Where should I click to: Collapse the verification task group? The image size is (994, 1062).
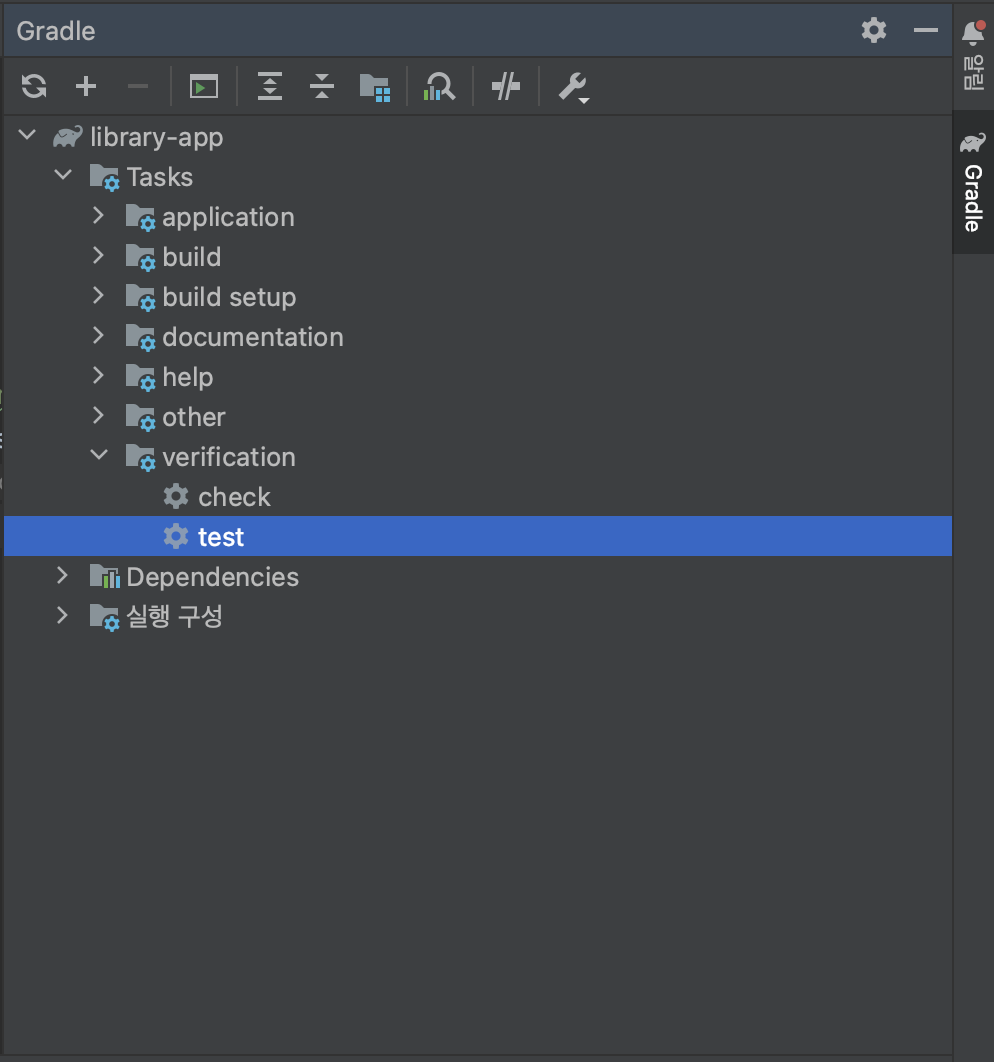99,454
